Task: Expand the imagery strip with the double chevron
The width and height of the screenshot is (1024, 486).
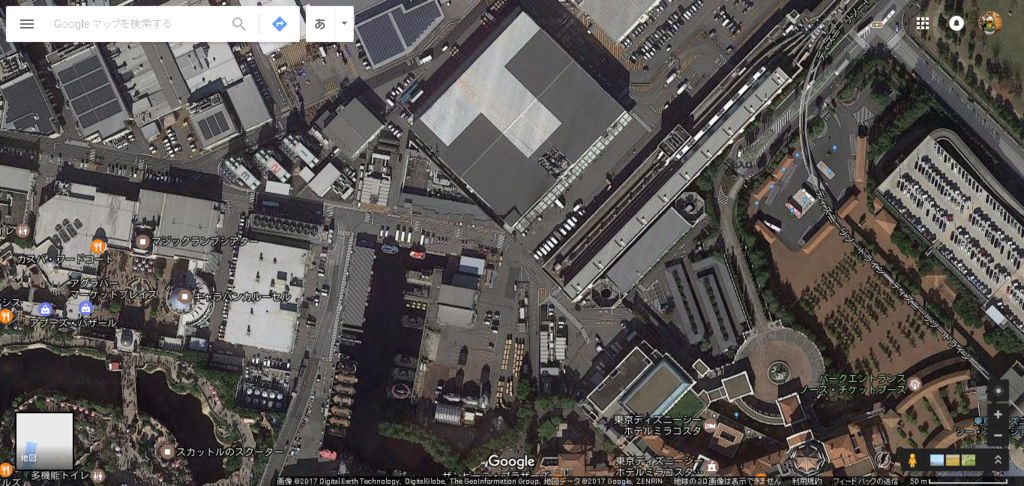Action: (x=997, y=460)
